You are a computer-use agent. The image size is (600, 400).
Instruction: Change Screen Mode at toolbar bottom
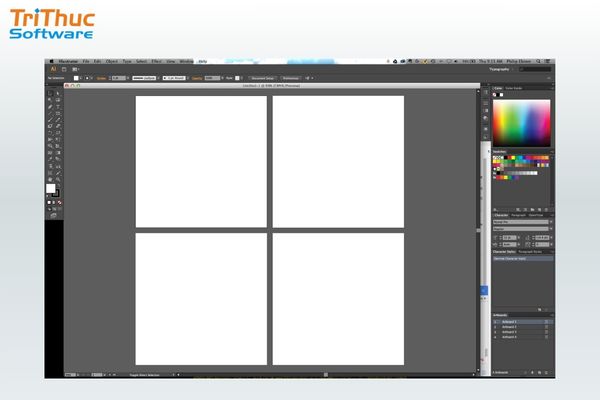(x=54, y=216)
